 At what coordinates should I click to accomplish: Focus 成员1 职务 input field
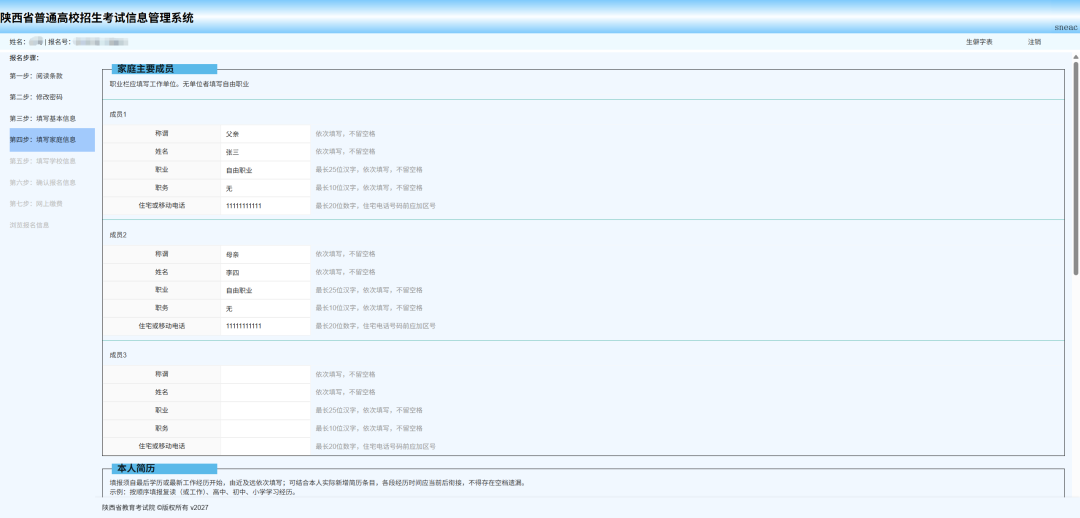click(265, 187)
